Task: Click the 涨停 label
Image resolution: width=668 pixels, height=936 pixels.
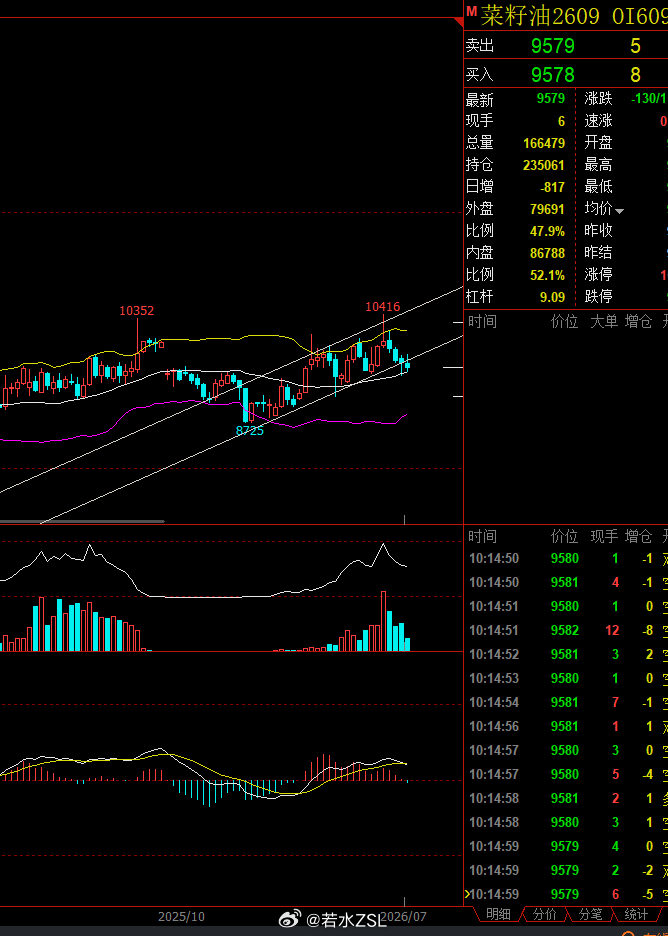Action: click(599, 275)
